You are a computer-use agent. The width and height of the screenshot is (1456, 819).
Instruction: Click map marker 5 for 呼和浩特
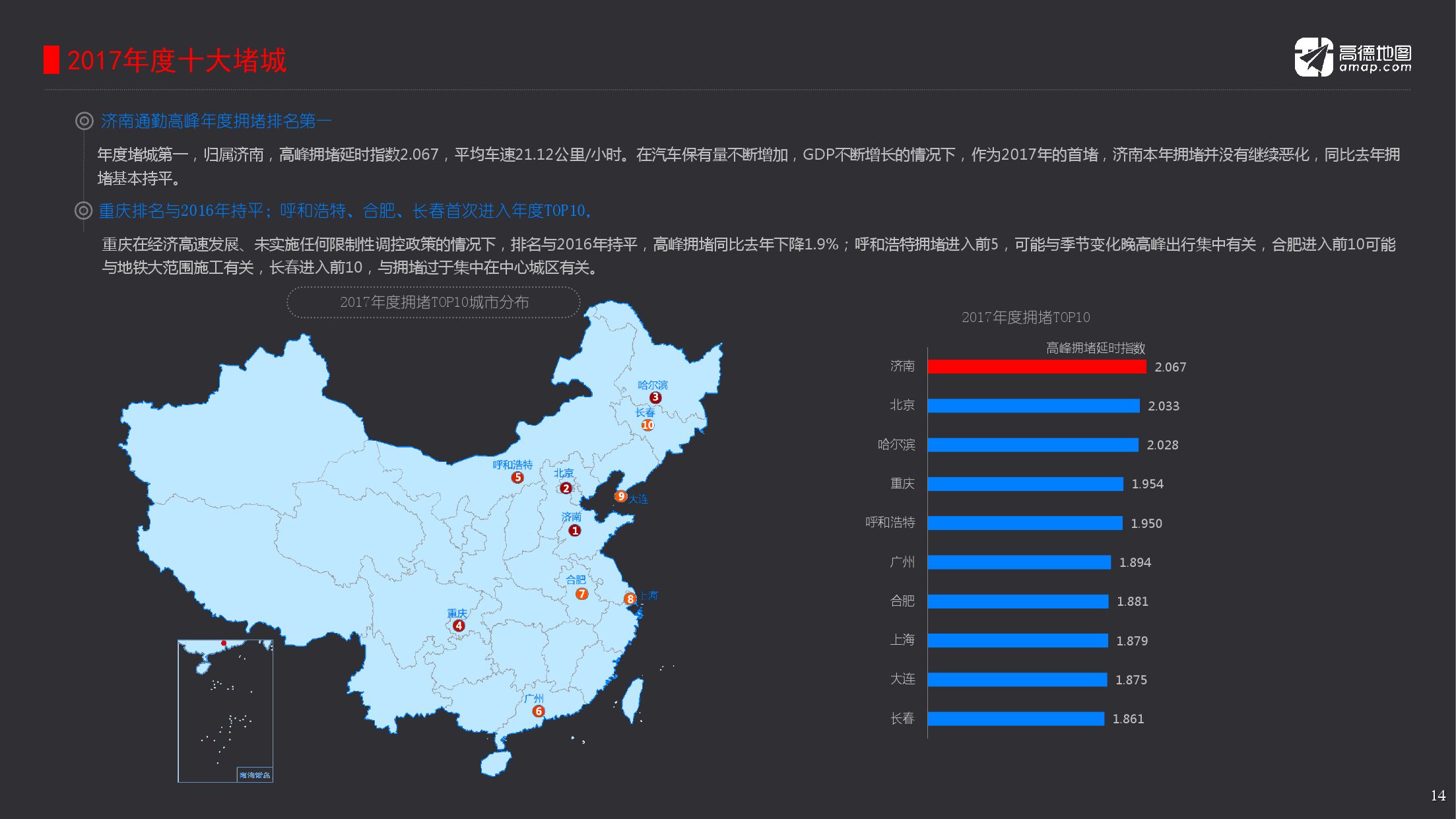point(517,478)
